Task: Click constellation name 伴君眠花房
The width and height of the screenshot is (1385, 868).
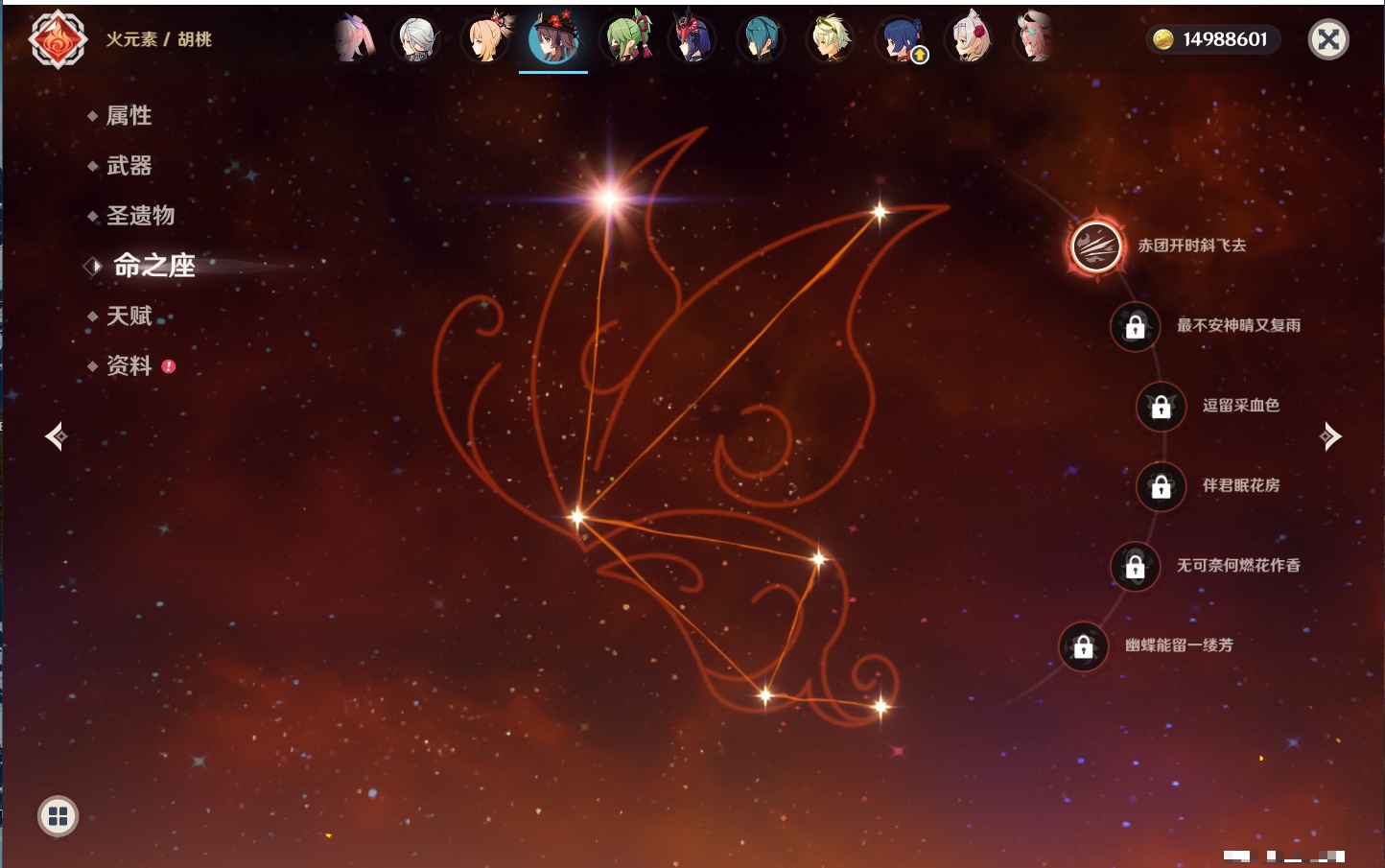Action: tap(1241, 485)
